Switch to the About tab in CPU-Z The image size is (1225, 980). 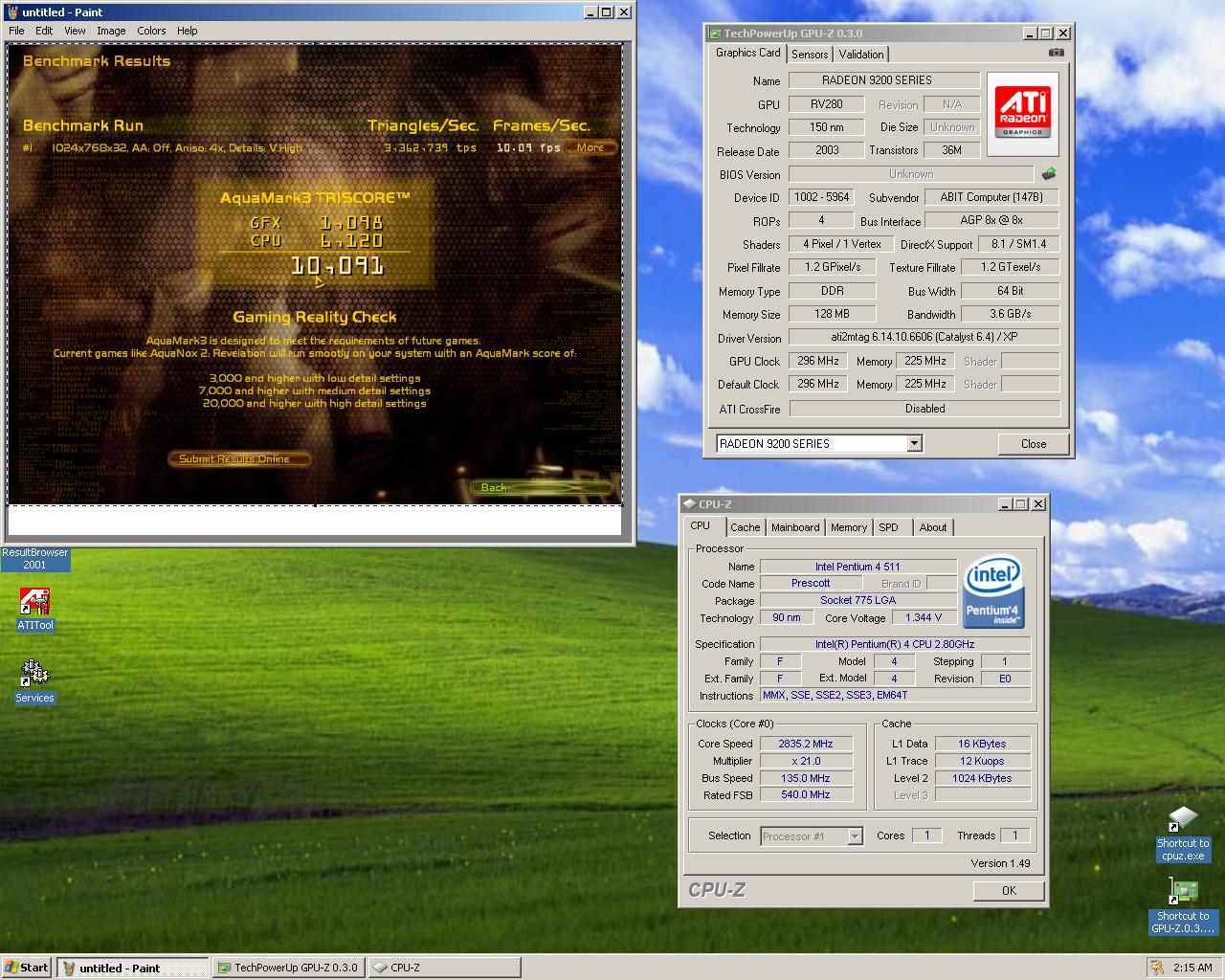point(933,527)
